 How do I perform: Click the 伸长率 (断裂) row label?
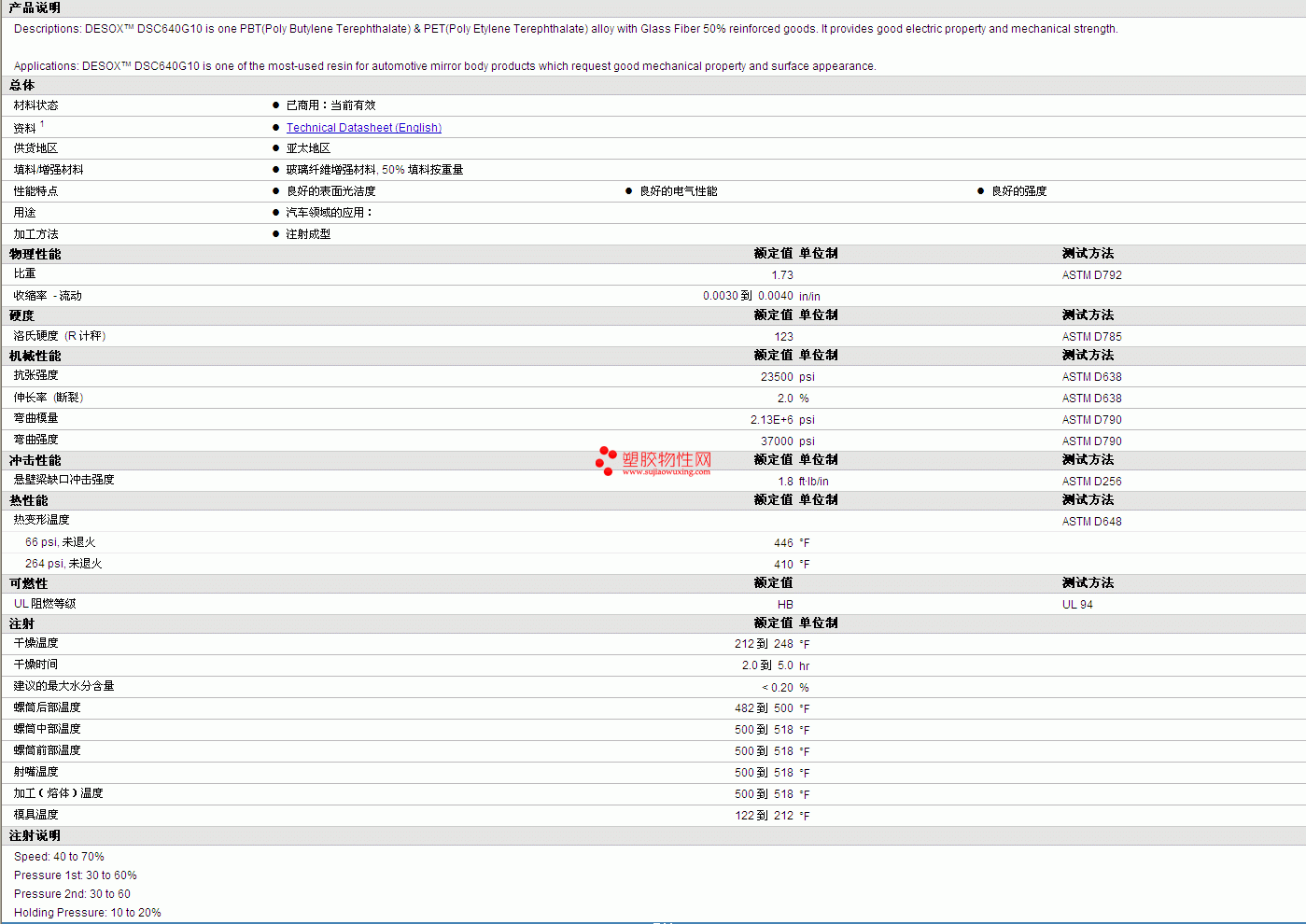(49, 398)
